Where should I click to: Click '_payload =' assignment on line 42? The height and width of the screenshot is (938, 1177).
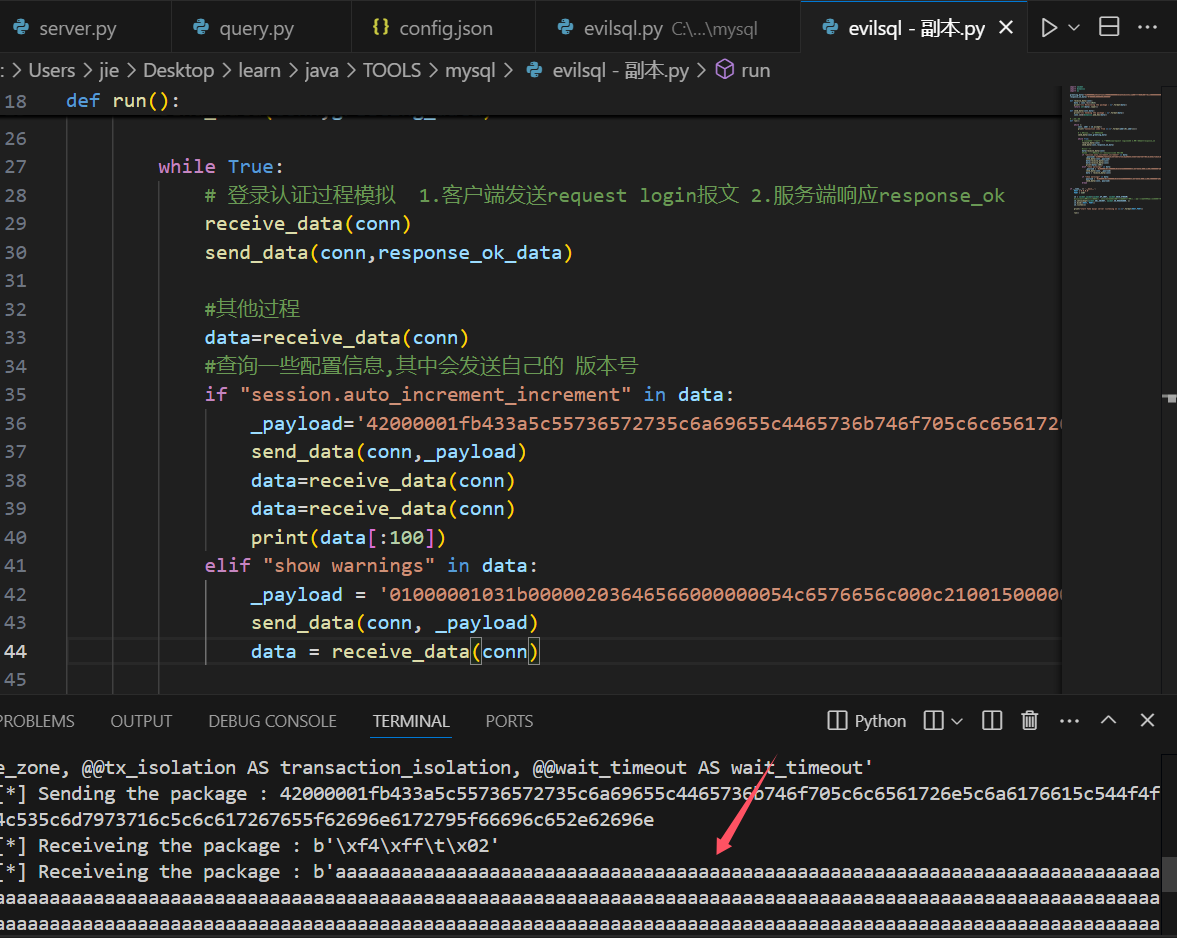click(x=309, y=594)
